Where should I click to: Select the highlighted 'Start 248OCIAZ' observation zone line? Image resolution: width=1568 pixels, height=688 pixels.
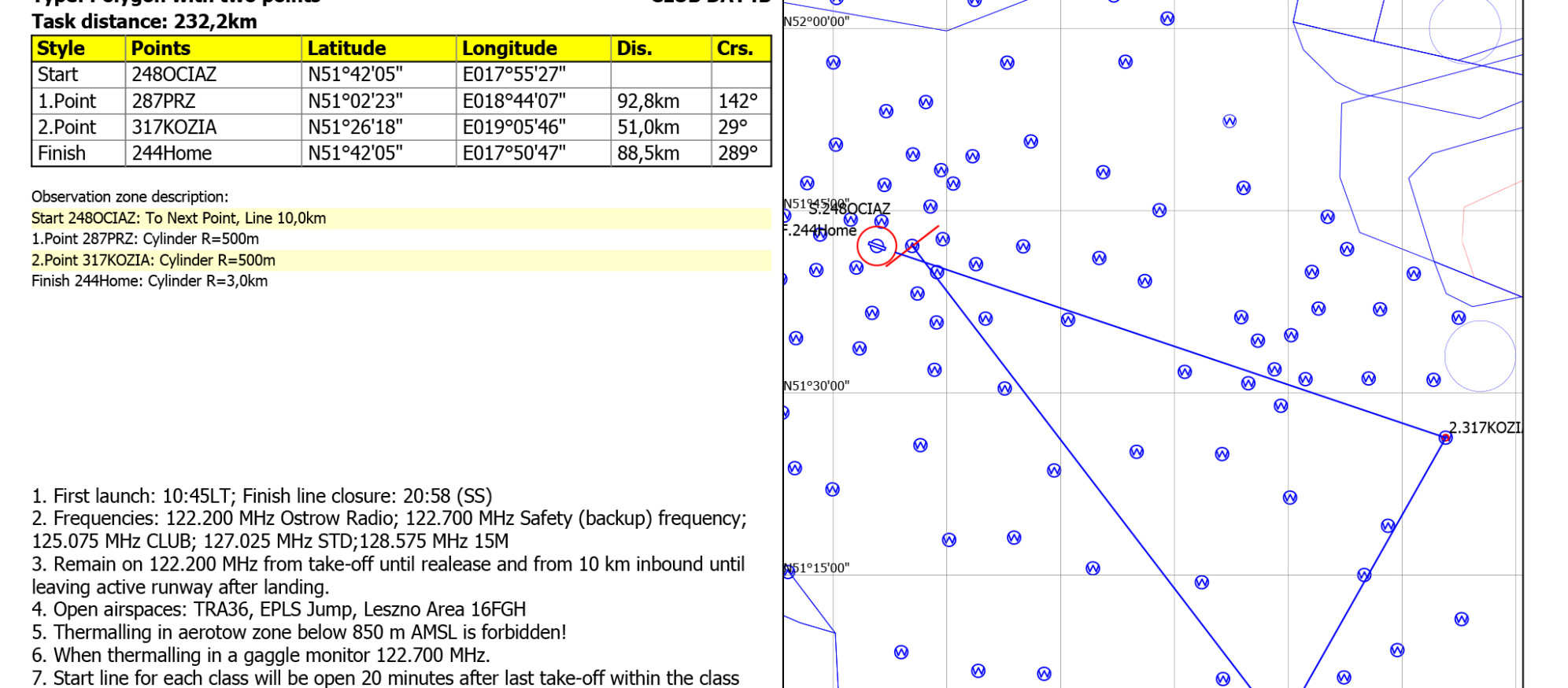click(x=179, y=218)
